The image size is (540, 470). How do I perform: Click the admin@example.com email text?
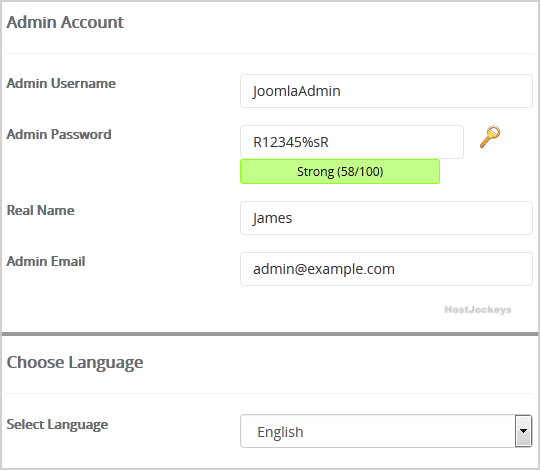pos(324,269)
